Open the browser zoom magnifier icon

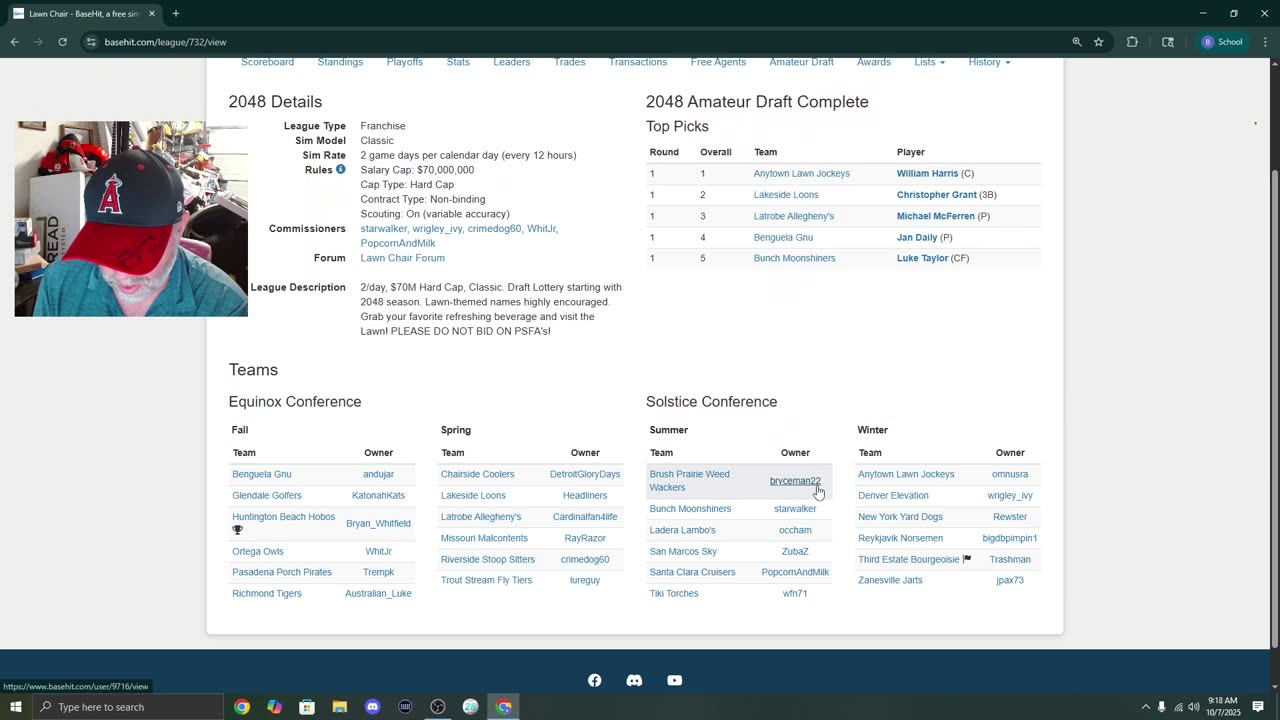point(1077,42)
